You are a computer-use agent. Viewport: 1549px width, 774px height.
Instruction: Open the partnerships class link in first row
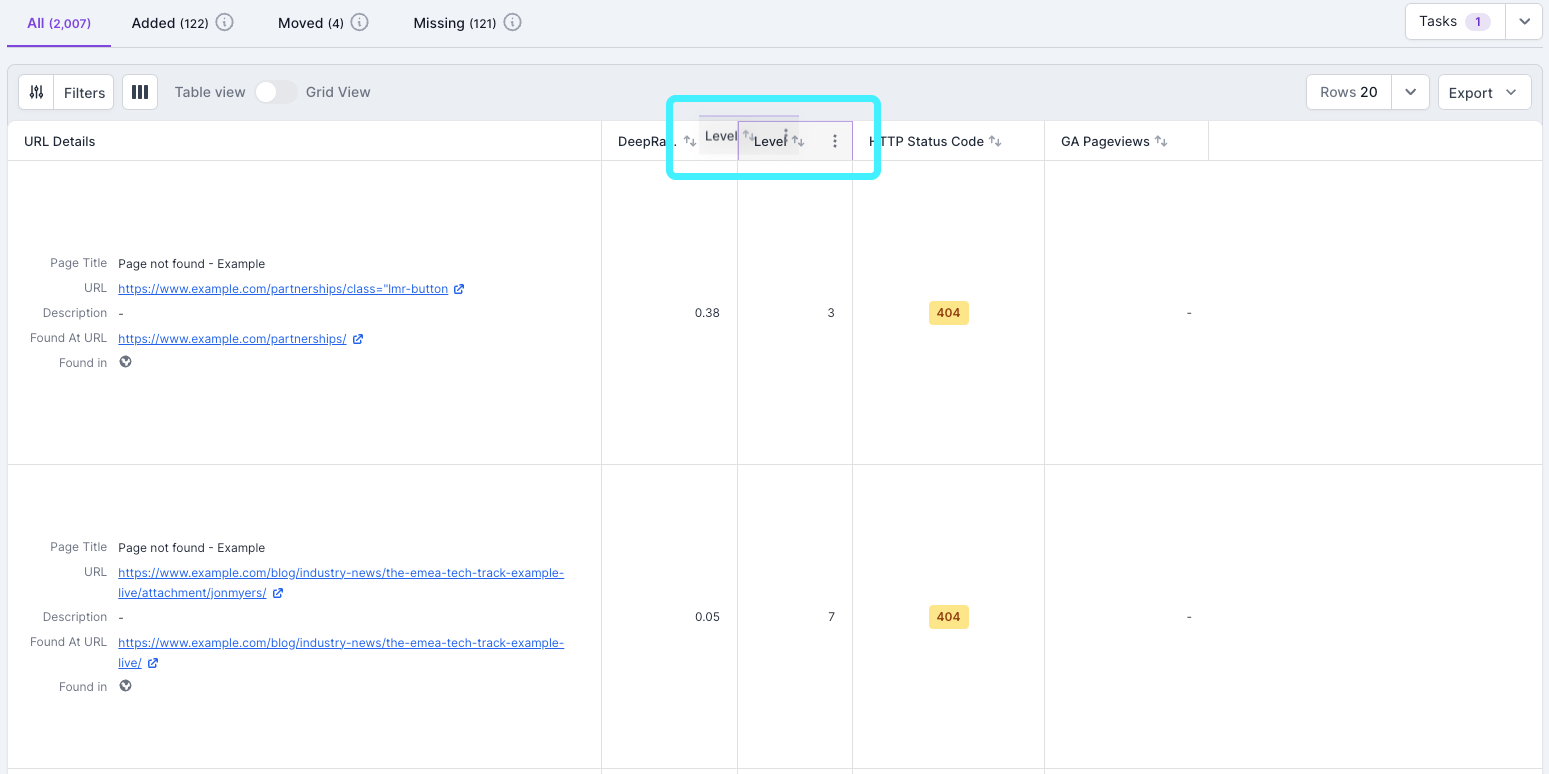280,288
